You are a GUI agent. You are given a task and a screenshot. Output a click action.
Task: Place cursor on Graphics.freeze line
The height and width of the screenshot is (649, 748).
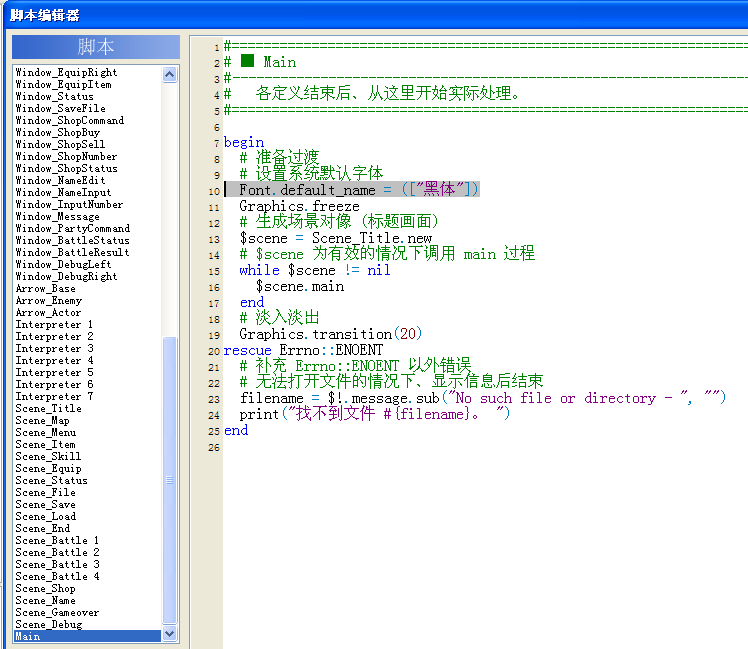[299, 206]
